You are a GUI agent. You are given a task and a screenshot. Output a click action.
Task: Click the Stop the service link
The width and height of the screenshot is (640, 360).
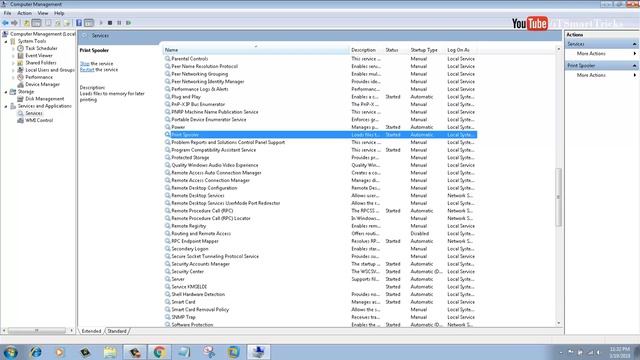pos(84,64)
